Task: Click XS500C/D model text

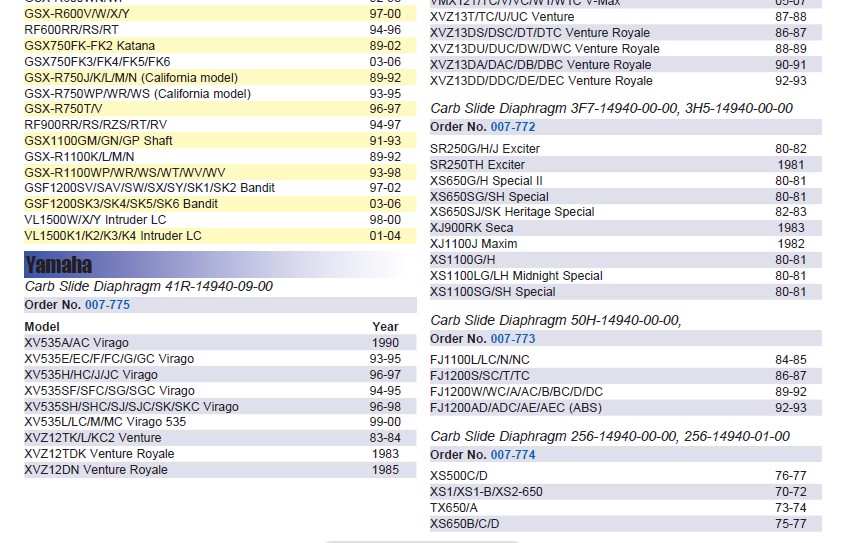Action: [459, 476]
